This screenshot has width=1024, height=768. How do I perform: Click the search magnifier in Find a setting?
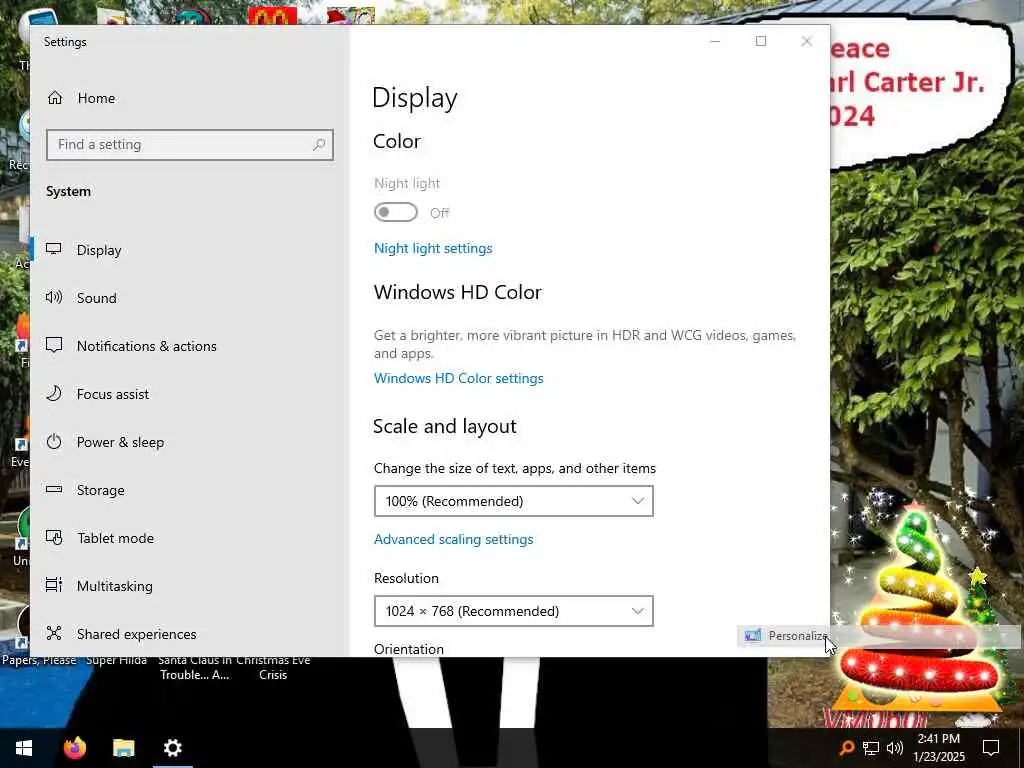click(x=319, y=144)
